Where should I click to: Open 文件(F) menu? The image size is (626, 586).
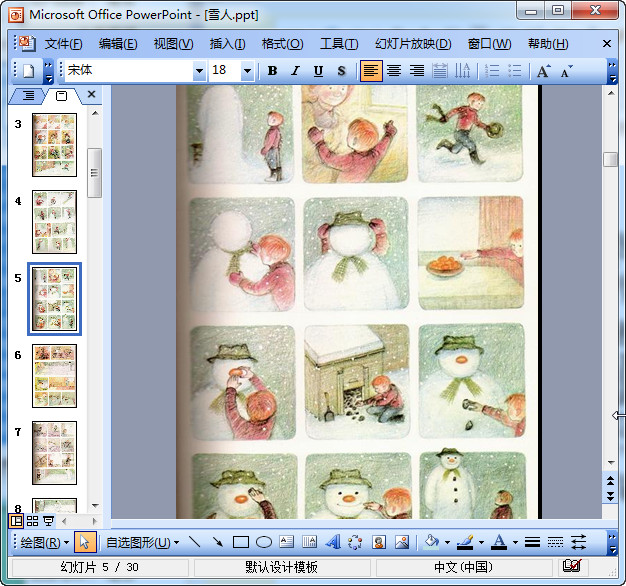tap(63, 44)
